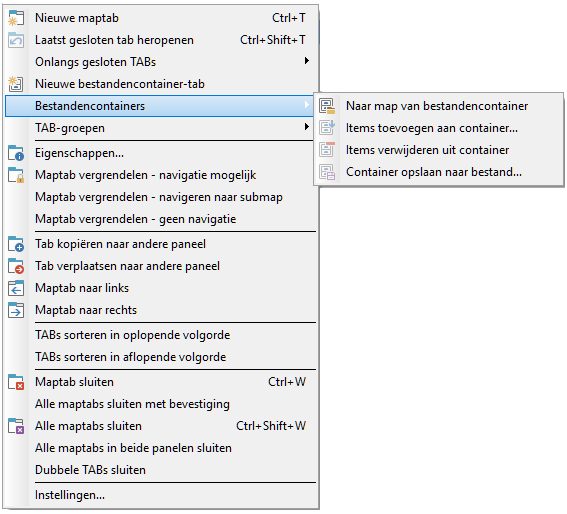
Task: Click the Naar map van bestandencontainer icon
Action: (x=327, y=106)
